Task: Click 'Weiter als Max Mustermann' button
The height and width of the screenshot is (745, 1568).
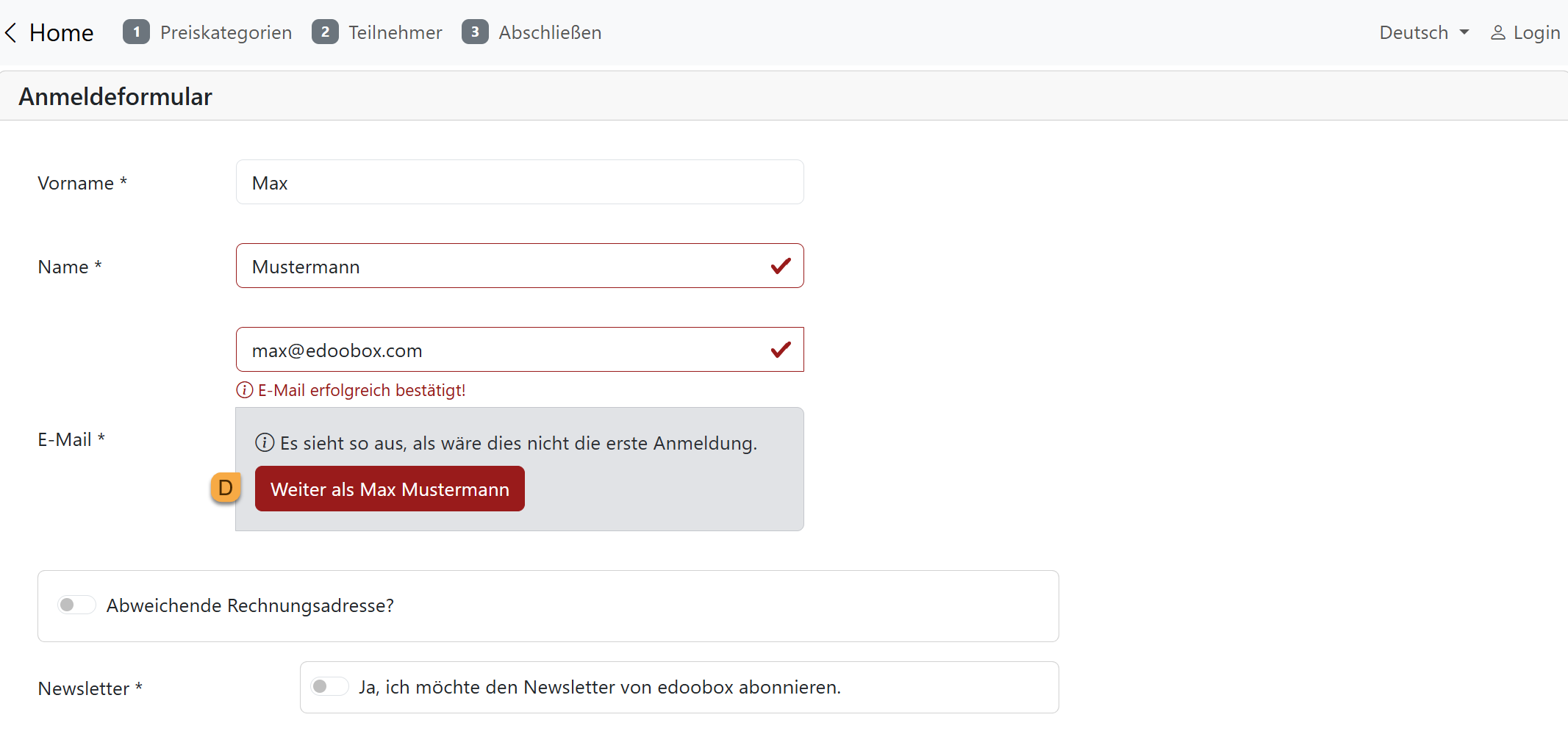Action: click(390, 489)
